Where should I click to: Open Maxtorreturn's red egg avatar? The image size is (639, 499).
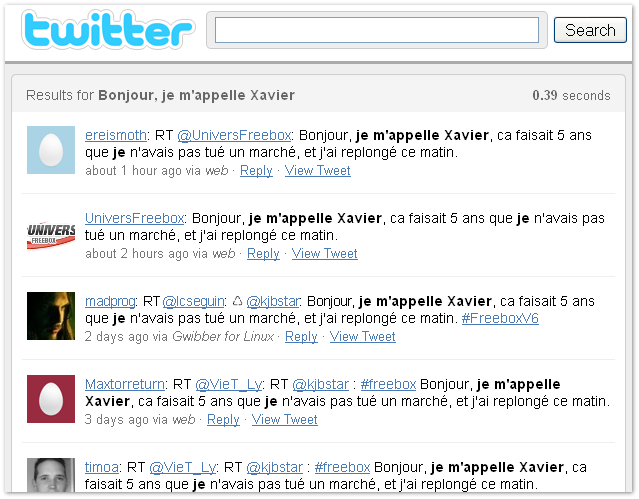[x=51, y=399]
